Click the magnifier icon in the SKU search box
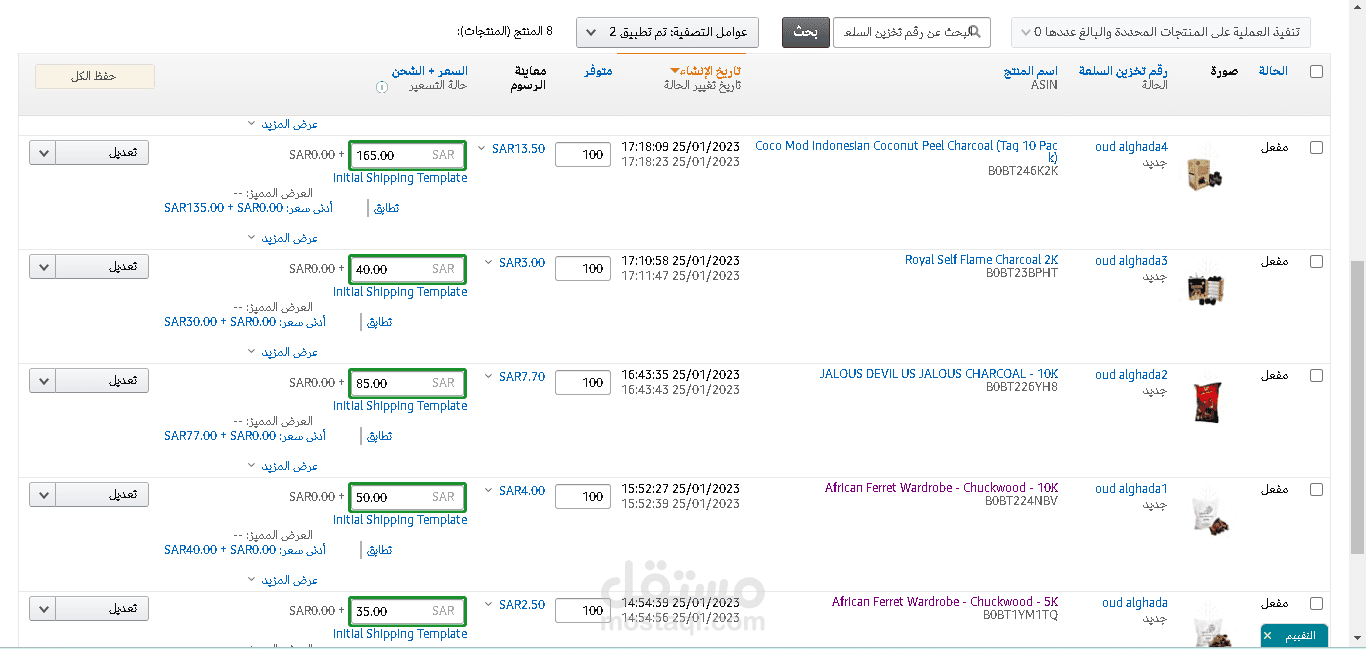1366x649 pixels. 976,32
